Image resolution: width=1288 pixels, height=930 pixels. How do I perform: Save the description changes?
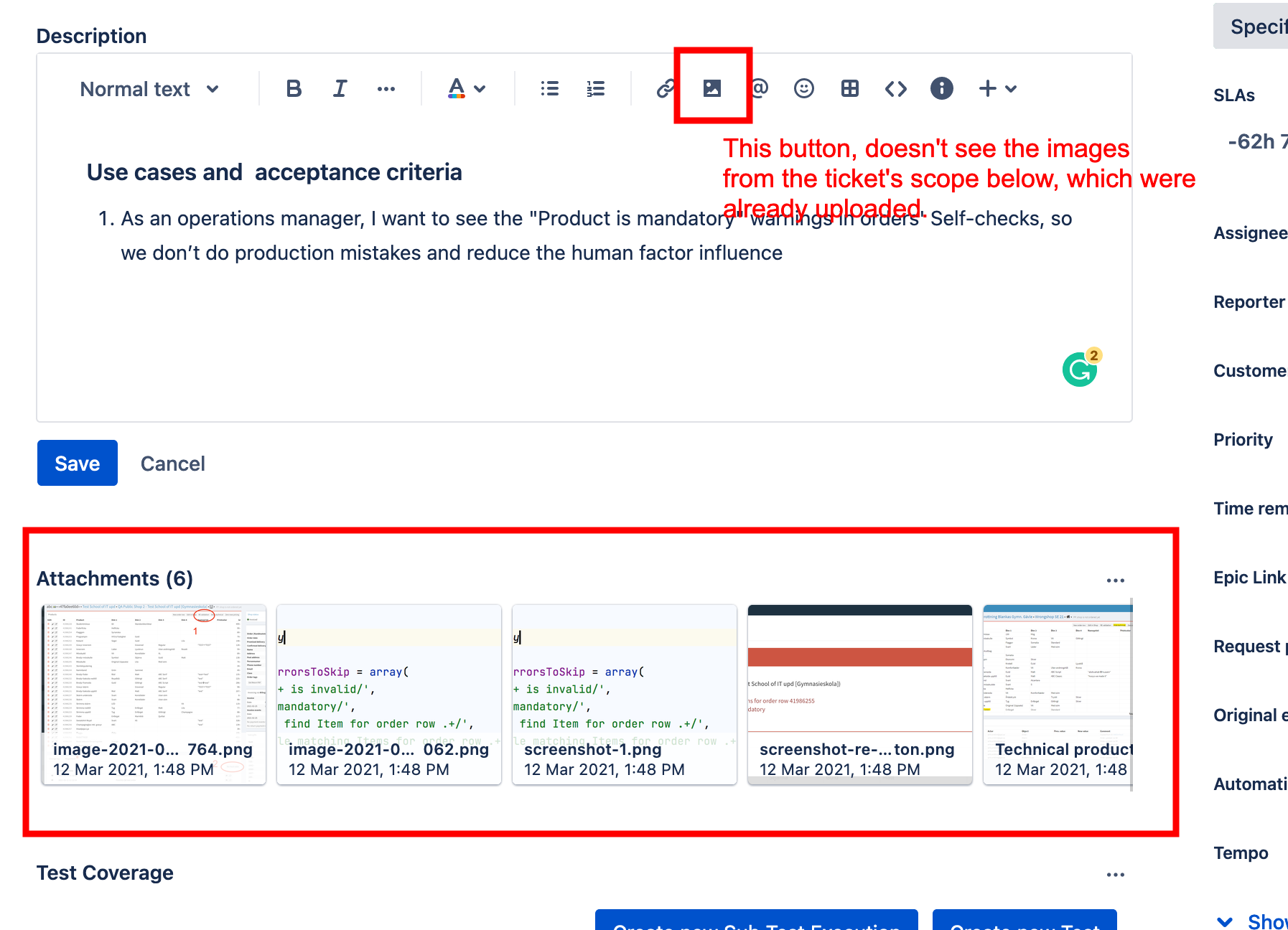[x=78, y=463]
